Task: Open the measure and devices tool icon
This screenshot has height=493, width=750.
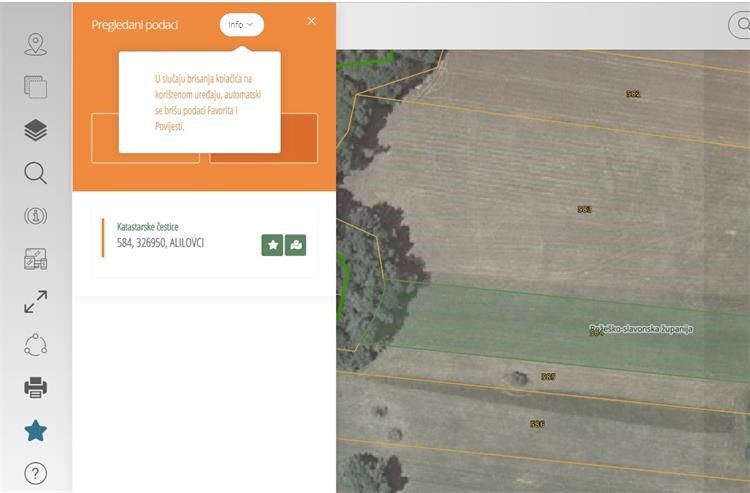Action: point(36,259)
